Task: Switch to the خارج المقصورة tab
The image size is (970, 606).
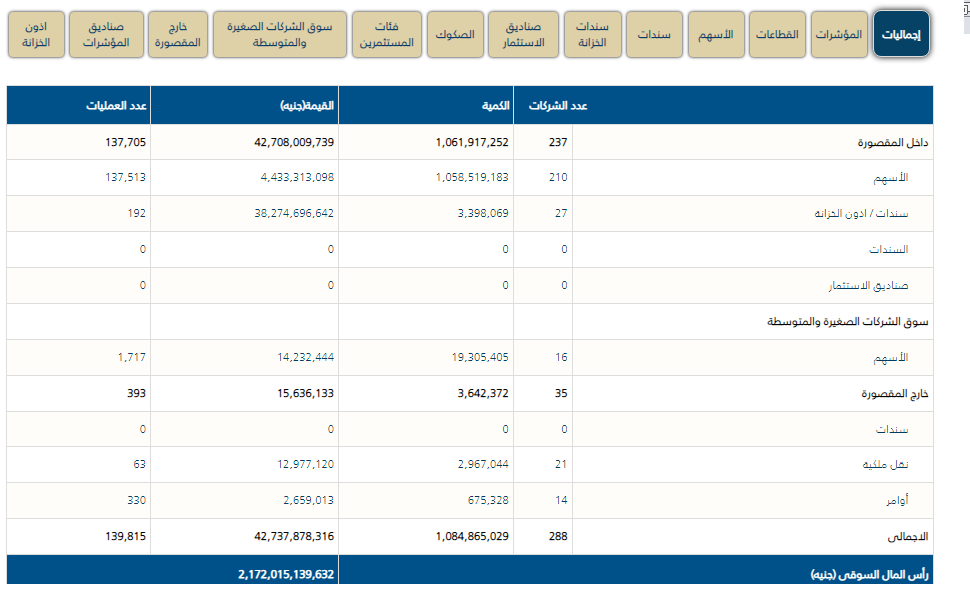Action: [x=179, y=35]
